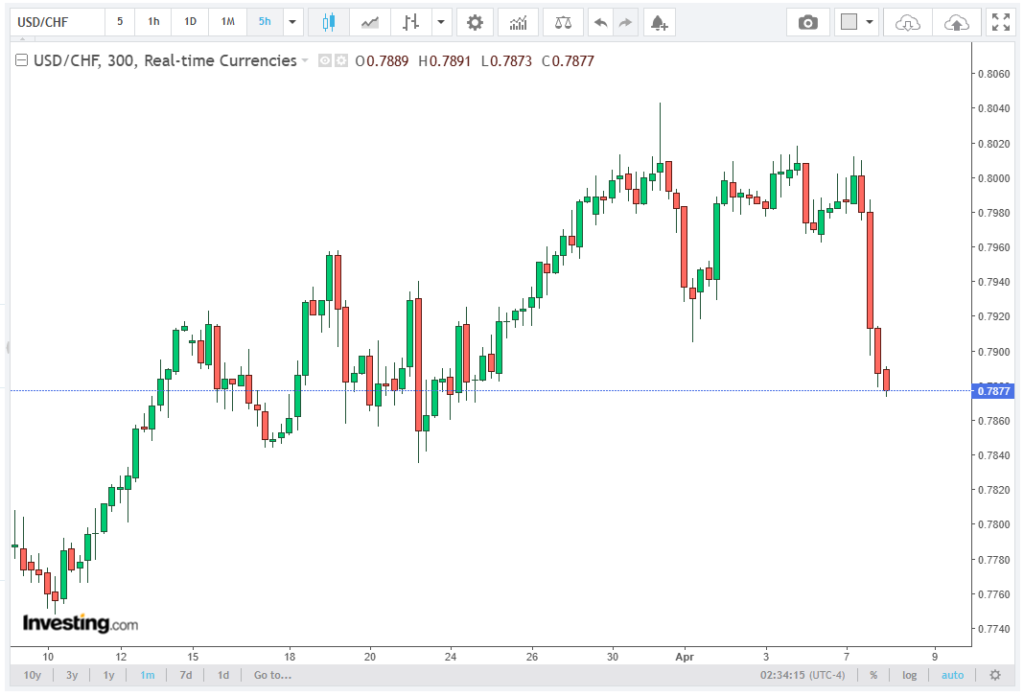Screen dimensions: 1024x696
Task: Switch to the line chart style icon
Action: pos(370,22)
